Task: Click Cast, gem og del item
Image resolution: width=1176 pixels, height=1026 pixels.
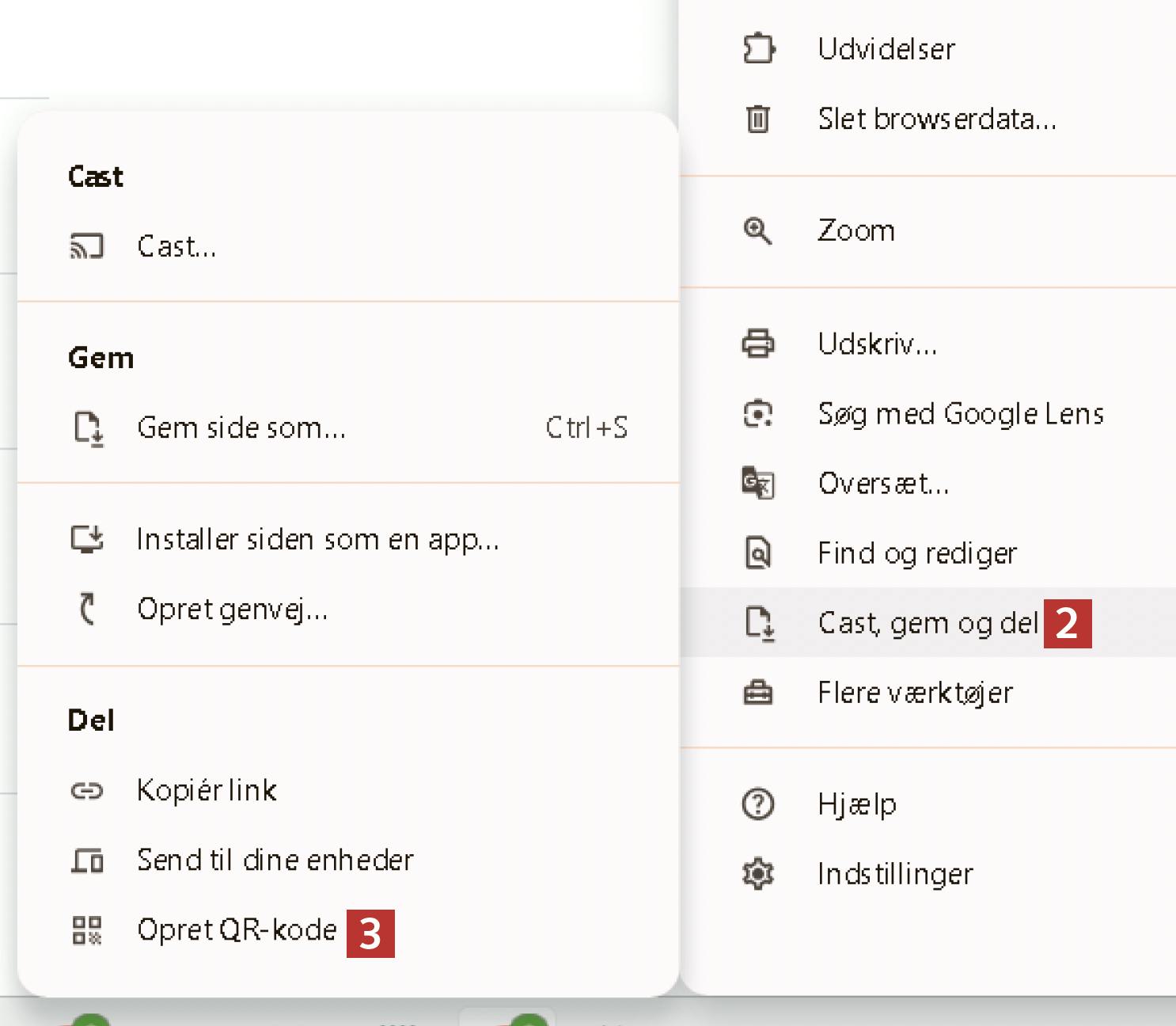Action: (x=928, y=623)
